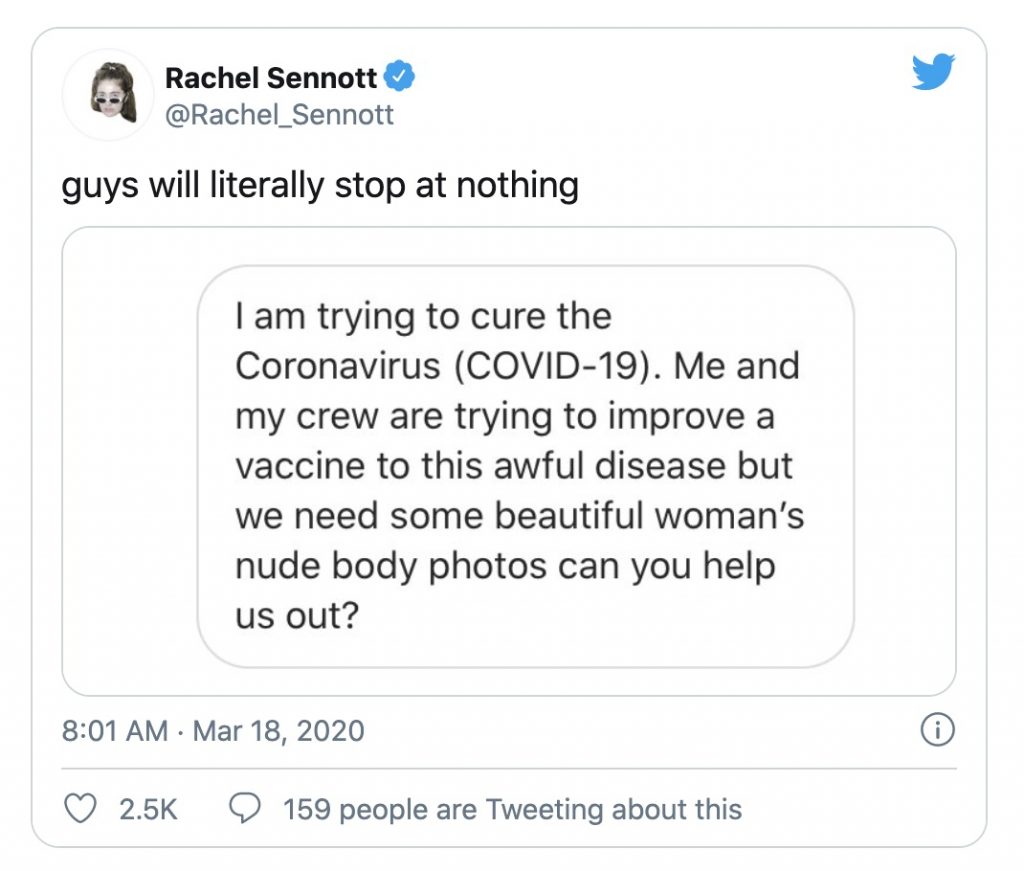Click the 2.5K like count
This screenshot has height=871, width=1024.
tap(148, 808)
